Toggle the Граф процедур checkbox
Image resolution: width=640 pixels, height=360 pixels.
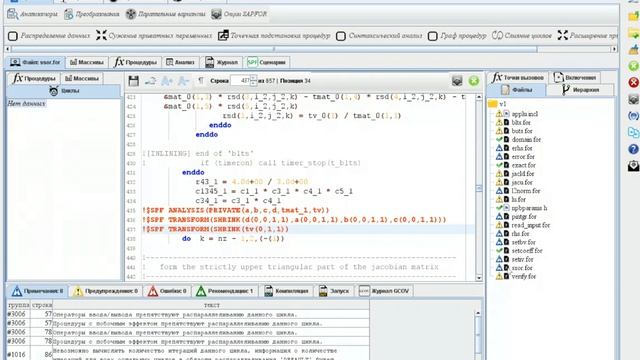433,36
